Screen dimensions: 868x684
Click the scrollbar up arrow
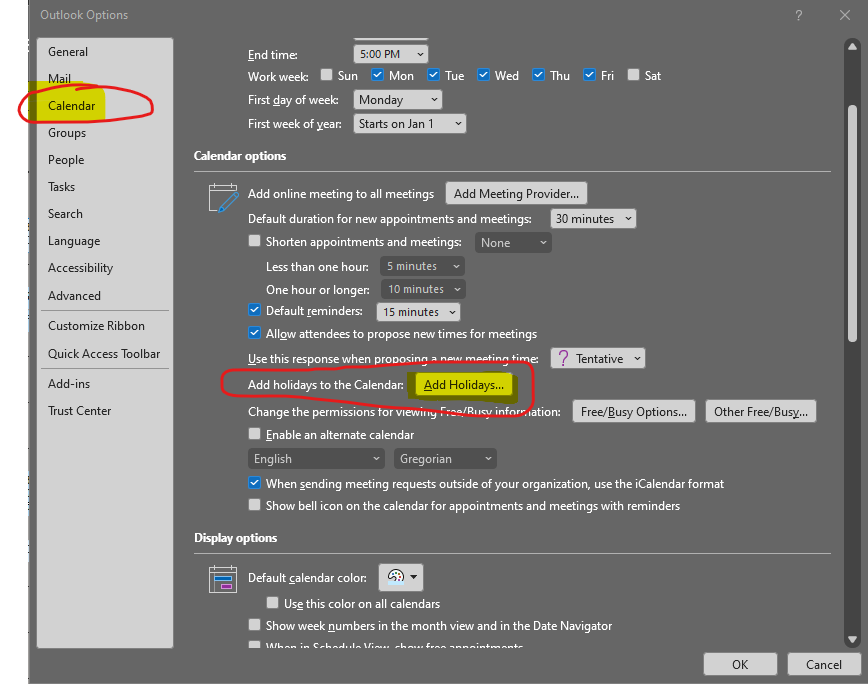tap(852, 47)
